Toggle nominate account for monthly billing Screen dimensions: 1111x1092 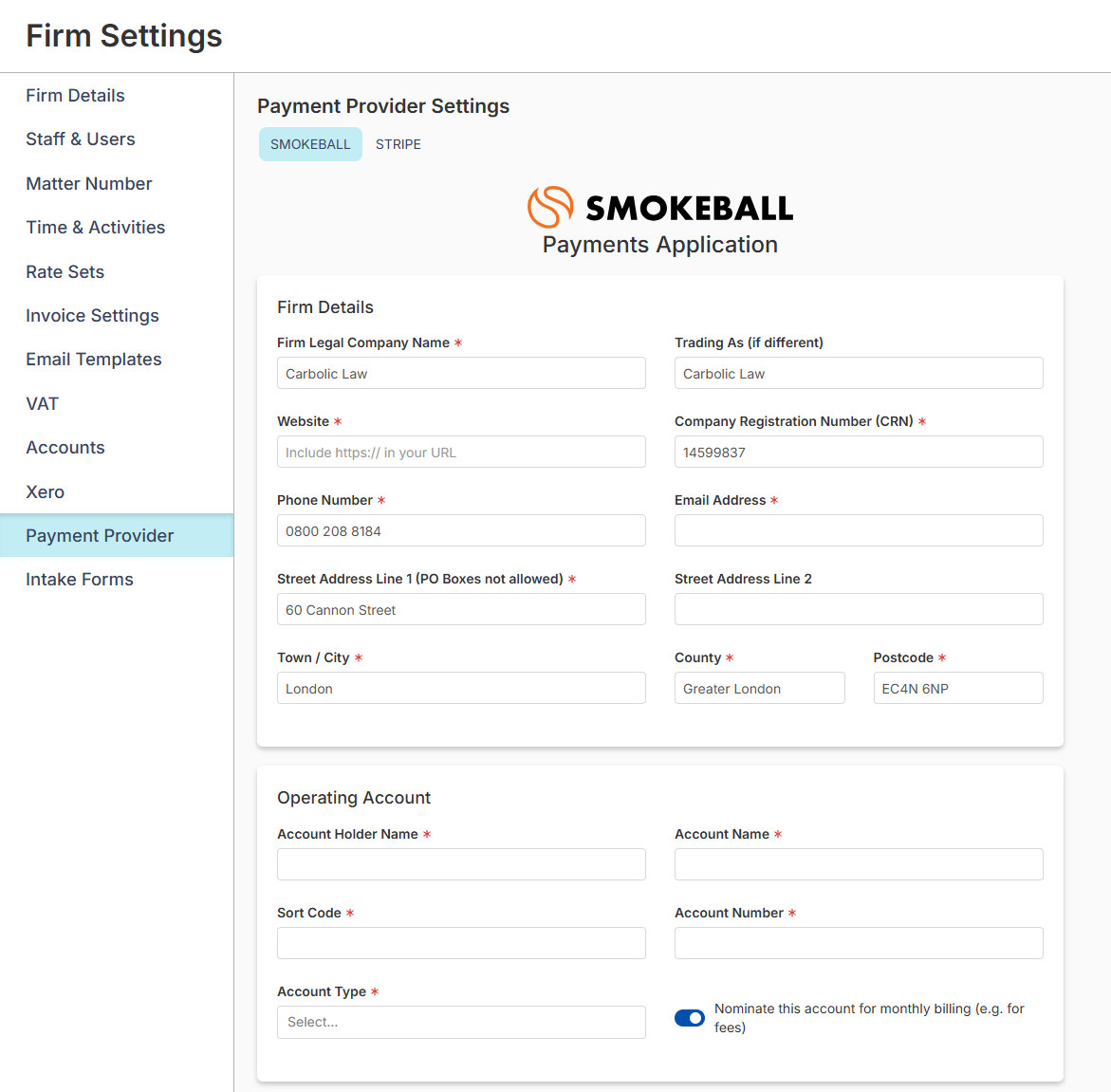coord(690,1018)
